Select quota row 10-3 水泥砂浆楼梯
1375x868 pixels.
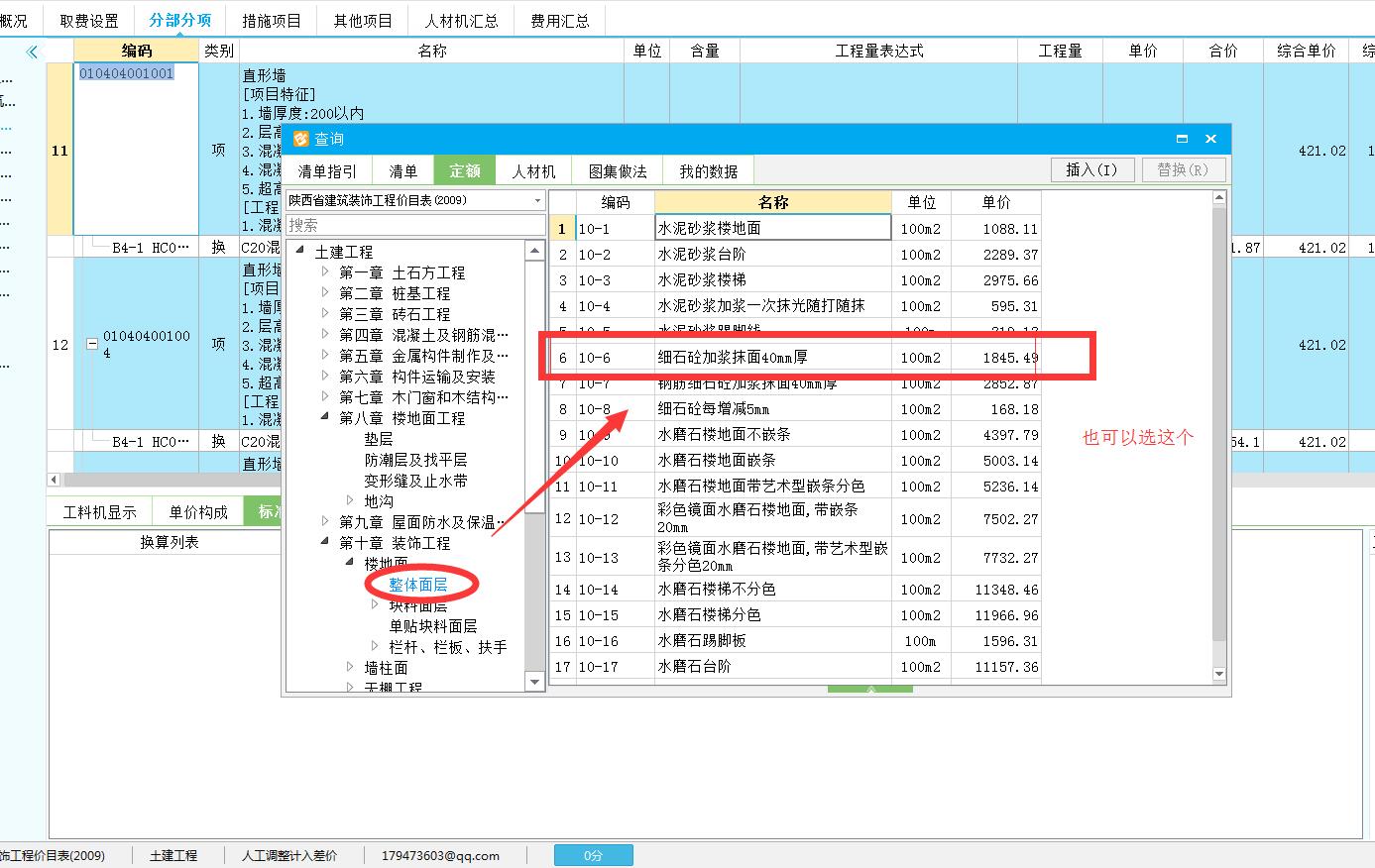796,279
